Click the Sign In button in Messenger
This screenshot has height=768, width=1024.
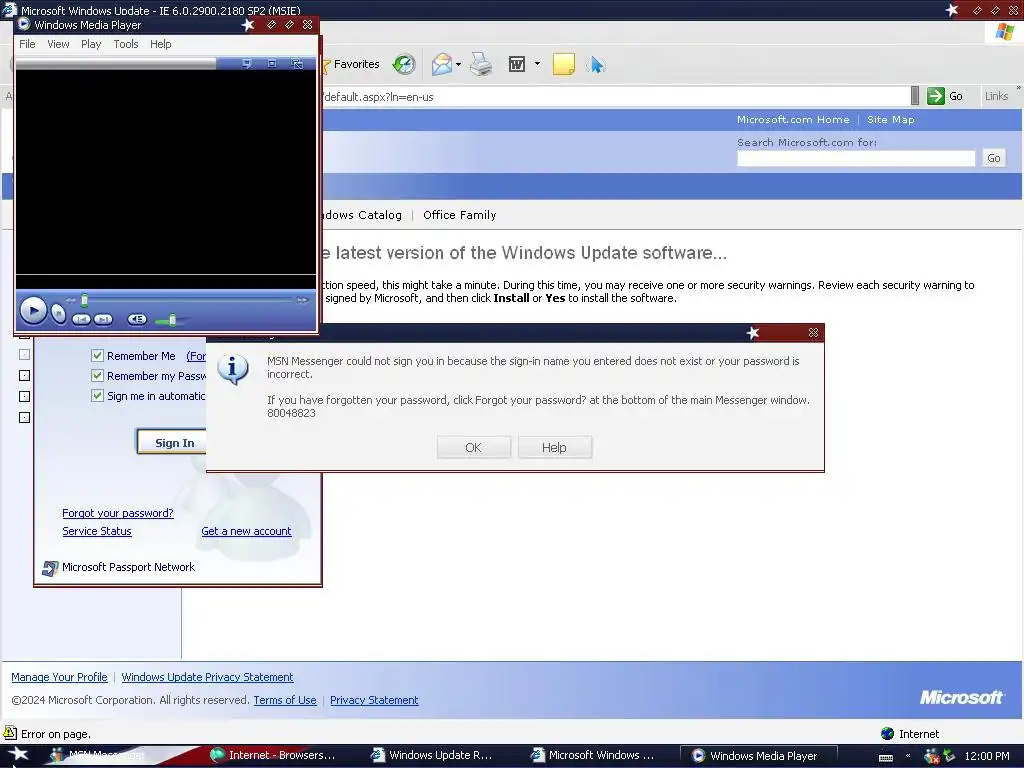(172, 442)
